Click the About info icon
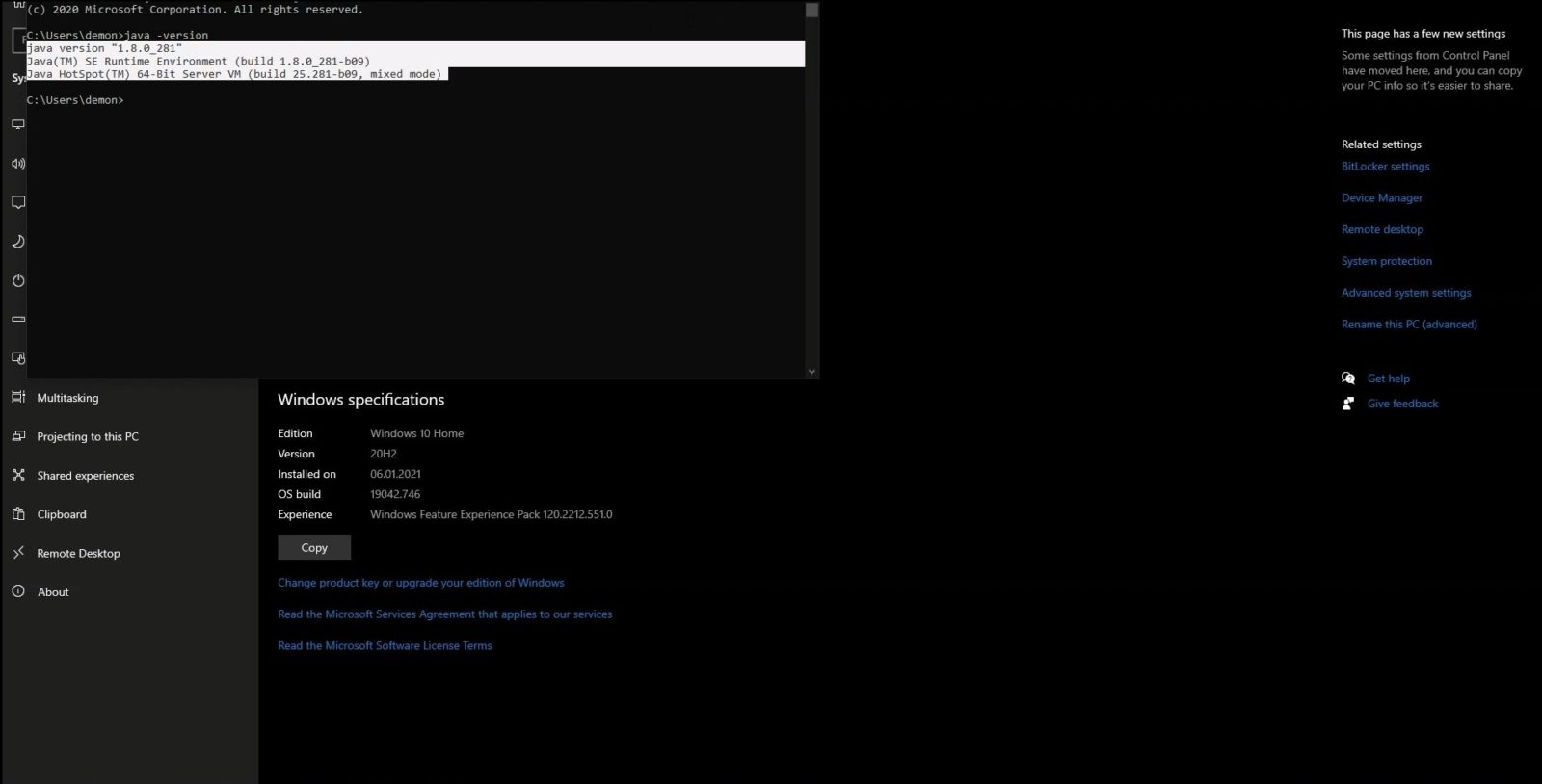 click(18, 591)
